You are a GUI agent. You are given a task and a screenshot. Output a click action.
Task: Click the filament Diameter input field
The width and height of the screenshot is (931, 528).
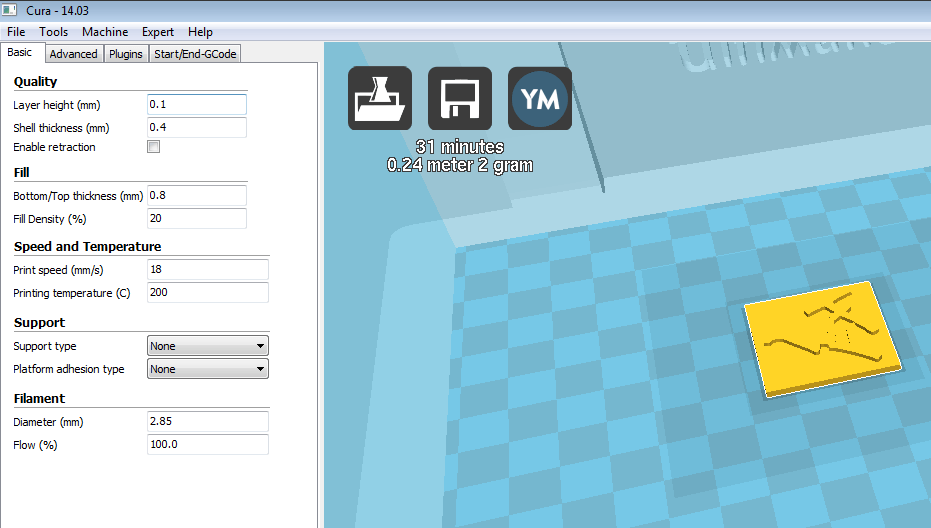coord(208,422)
